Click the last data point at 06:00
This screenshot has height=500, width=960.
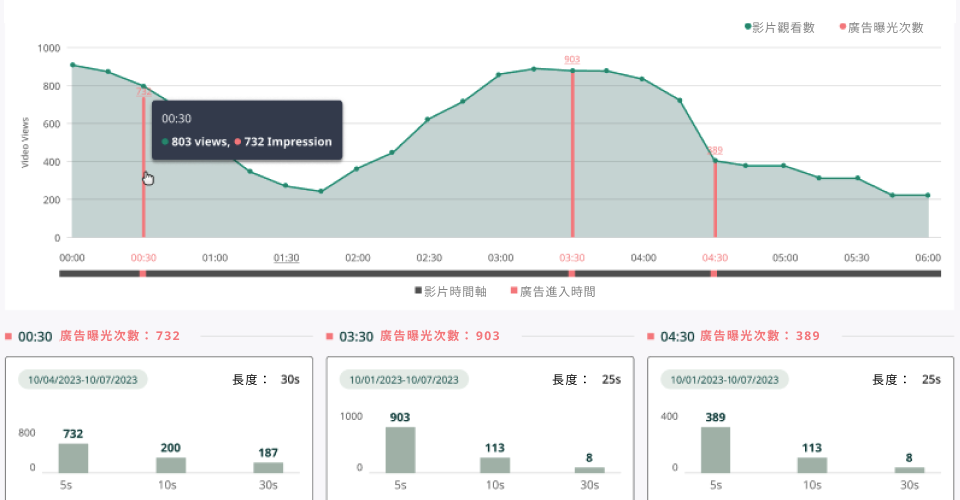pos(928,195)
